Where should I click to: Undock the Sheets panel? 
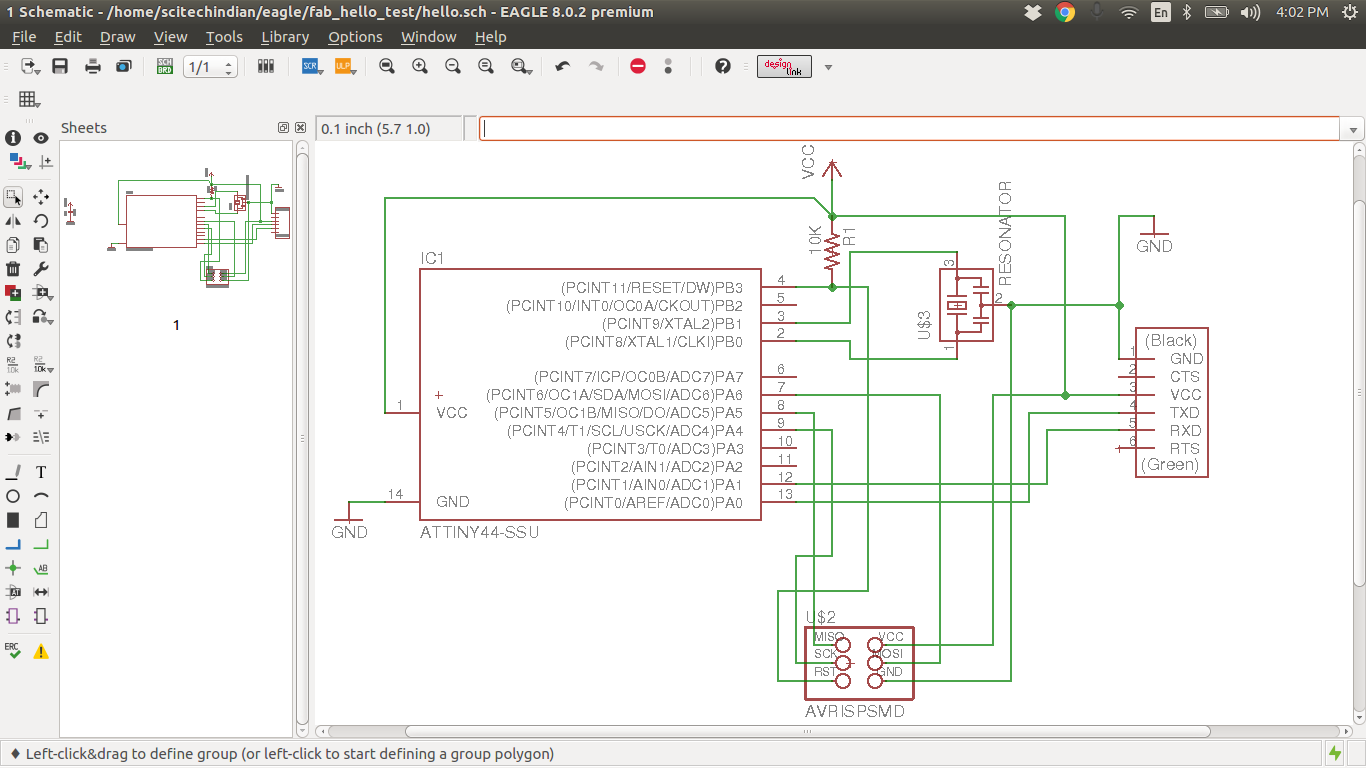283,128
